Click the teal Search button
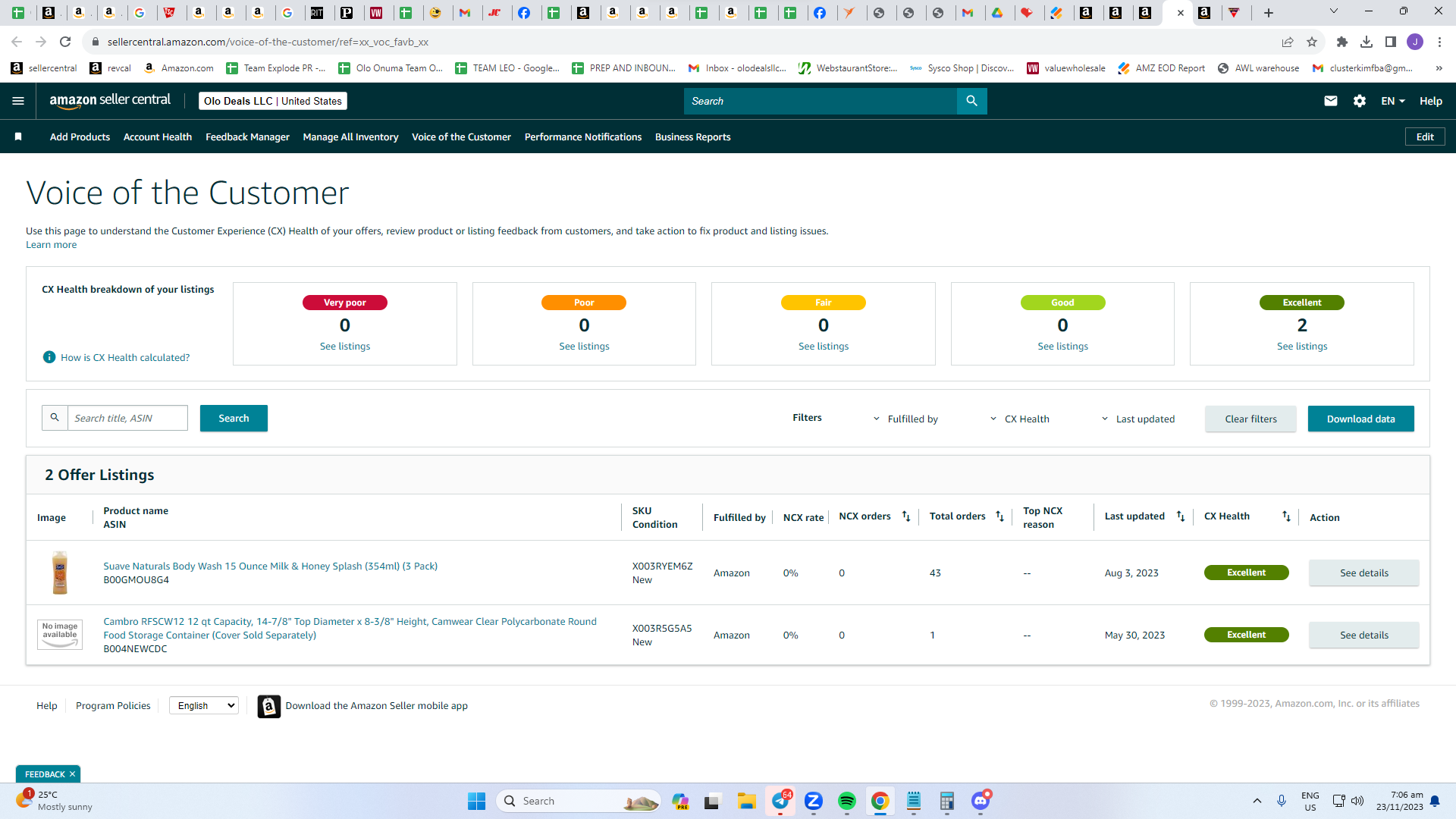This screenshot has height=819, width=1456. point(234,418)
